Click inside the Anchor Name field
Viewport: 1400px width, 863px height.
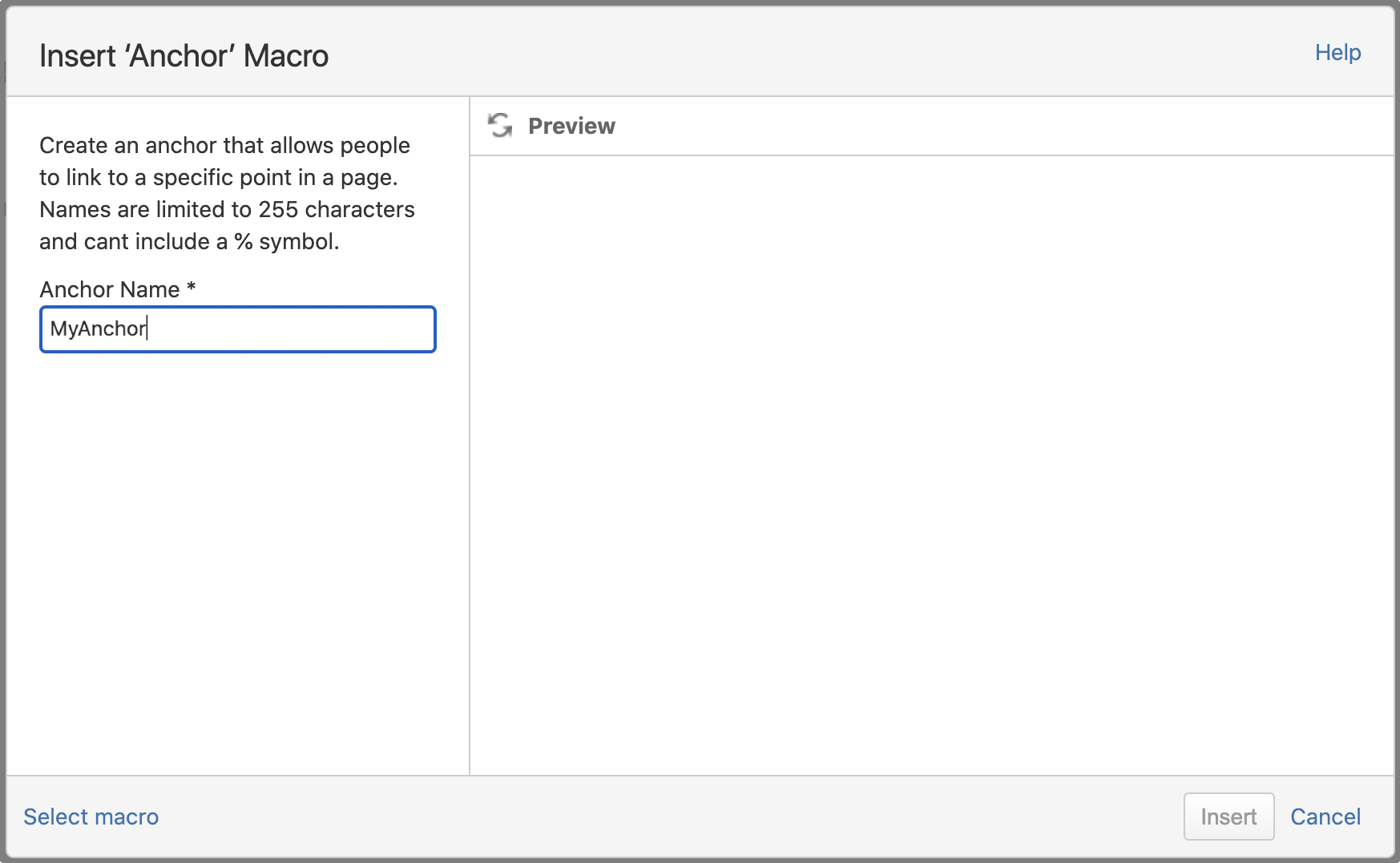pos(237,329)
